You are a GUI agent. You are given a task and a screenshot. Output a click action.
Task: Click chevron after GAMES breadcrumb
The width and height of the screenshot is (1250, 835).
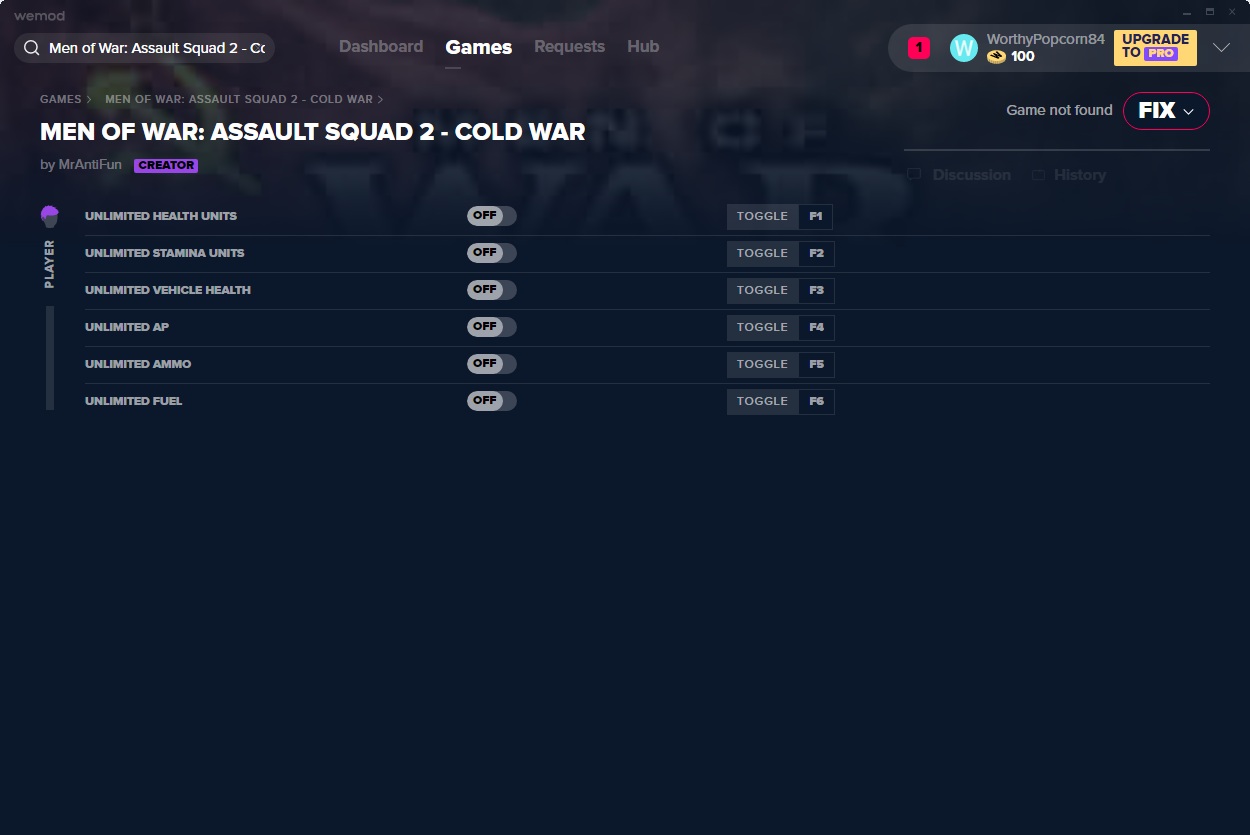[x=89, y=100]
